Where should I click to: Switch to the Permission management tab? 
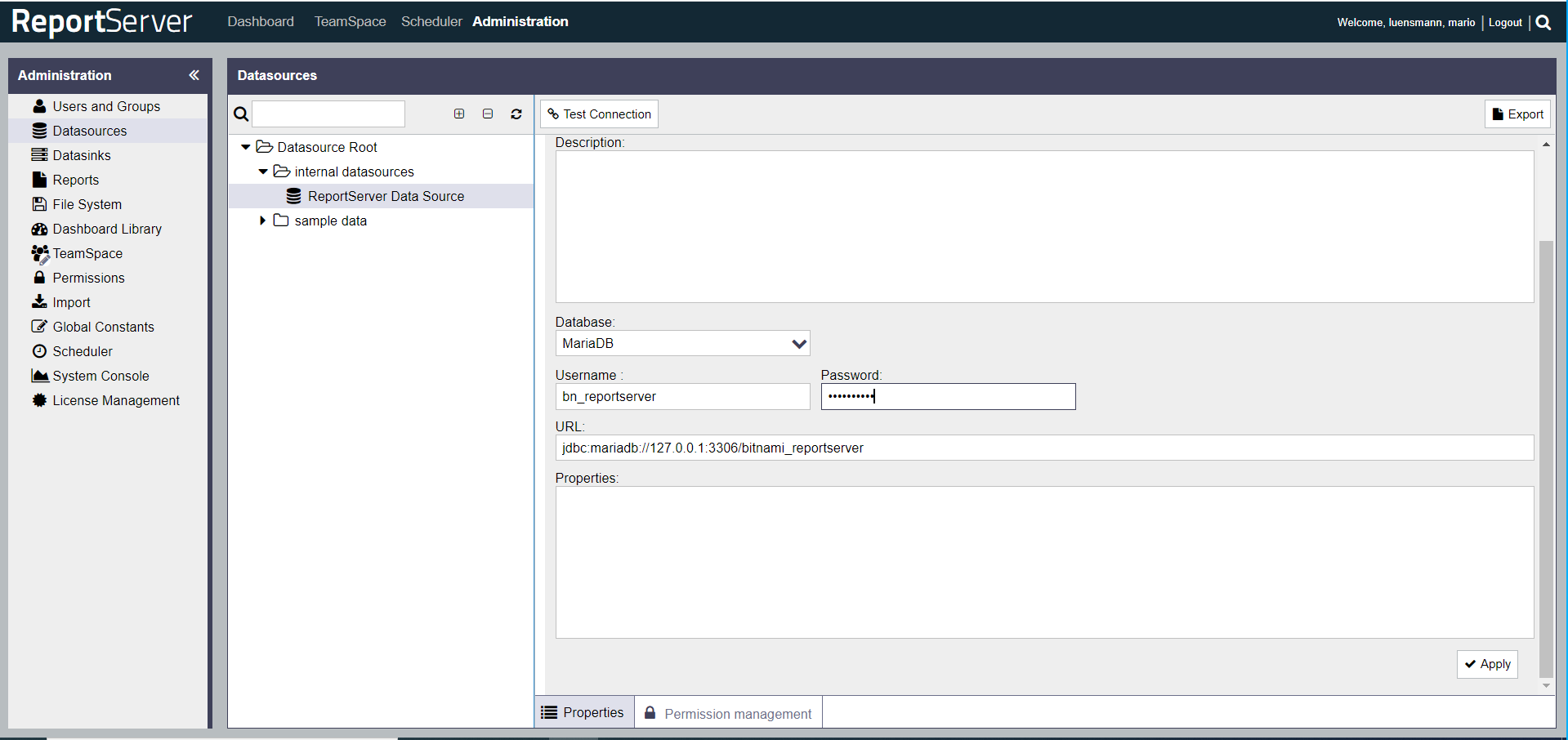729,713
